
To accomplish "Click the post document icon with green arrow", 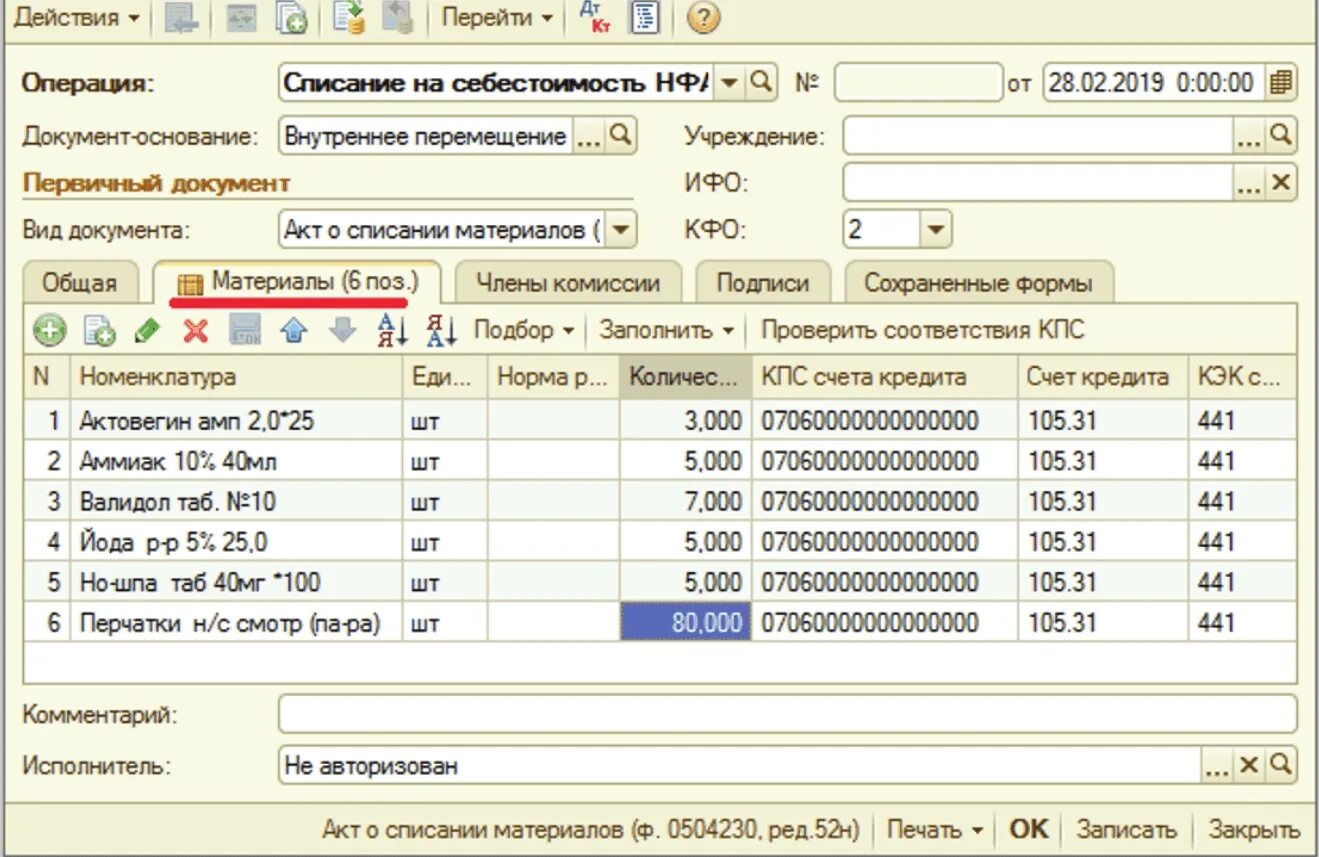I will coord(350,18).
